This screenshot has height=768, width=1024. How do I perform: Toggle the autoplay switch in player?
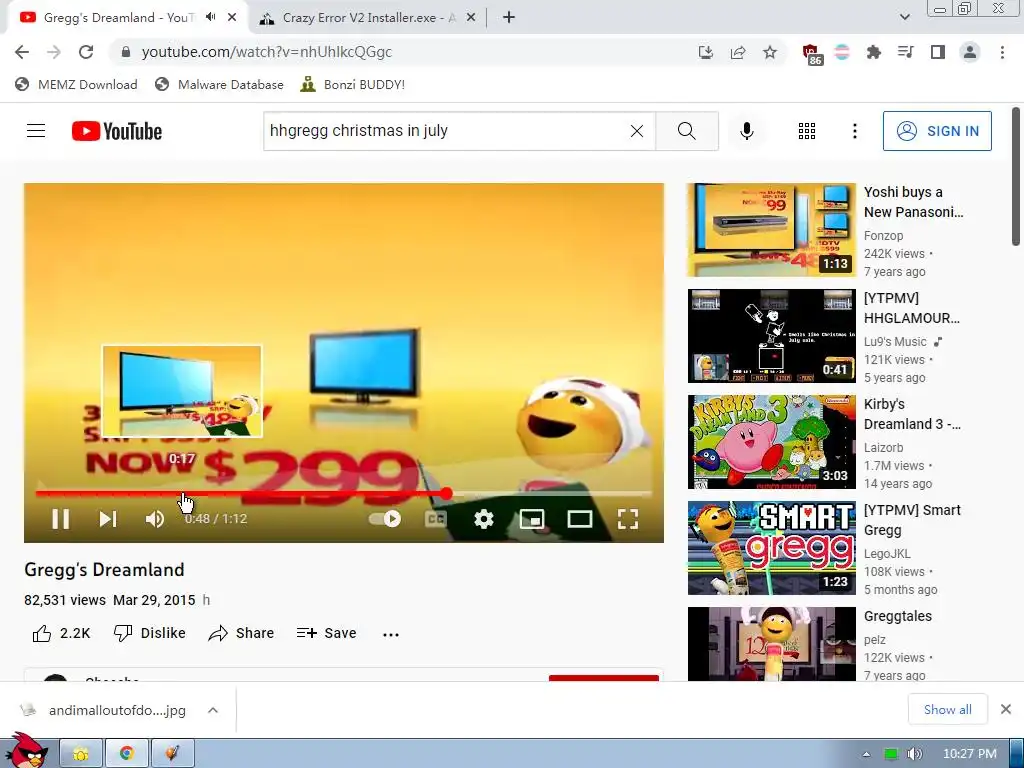(385, 519)
